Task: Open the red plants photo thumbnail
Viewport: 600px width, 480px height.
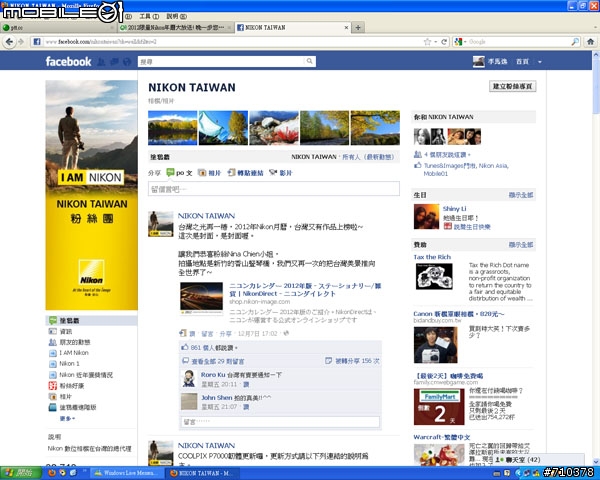Action: (x=274, y=128)
